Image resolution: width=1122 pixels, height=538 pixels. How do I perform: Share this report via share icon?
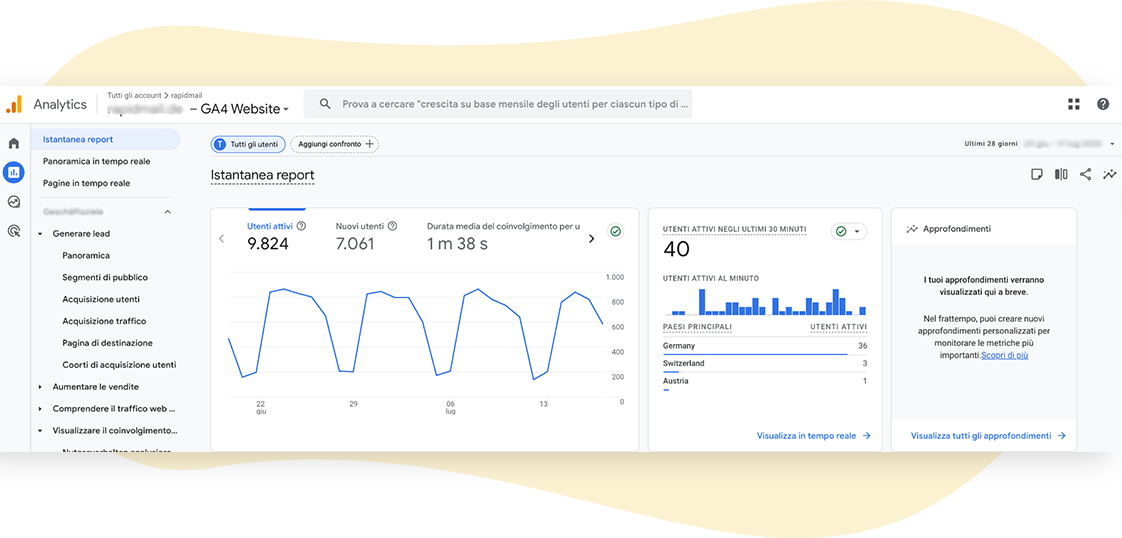point(1085,174)
